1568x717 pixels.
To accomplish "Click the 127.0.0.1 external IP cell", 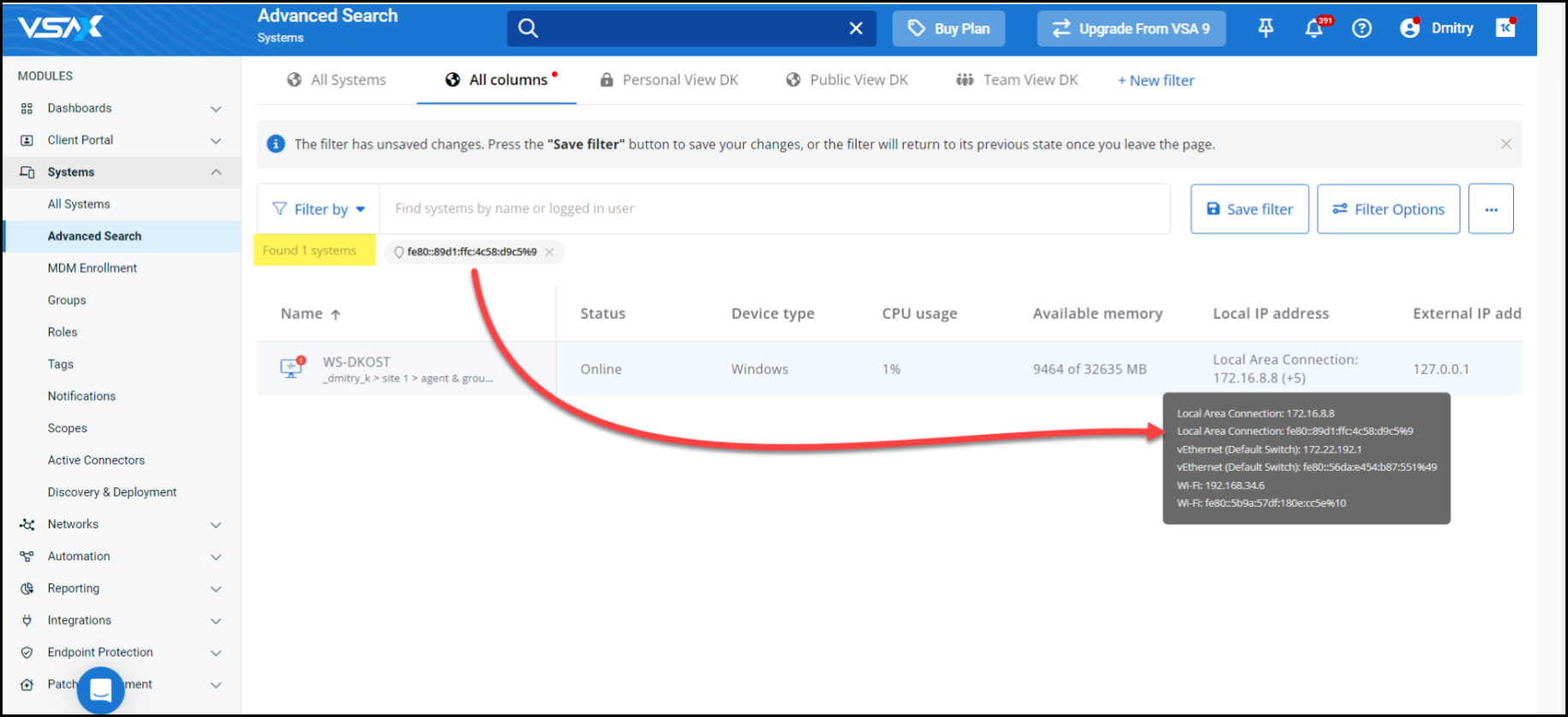I will click(x=1441, y=370).
